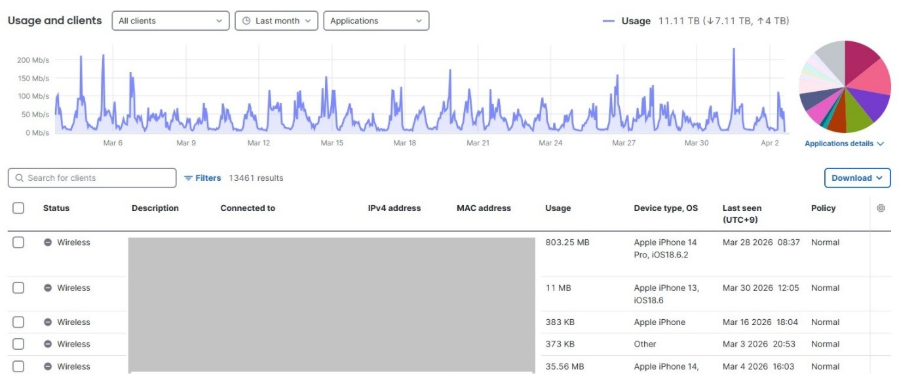The image size is (903, 375).
Task: Sort by Last seen (UTC+9) column header
Action: click(x=742, y=214)
